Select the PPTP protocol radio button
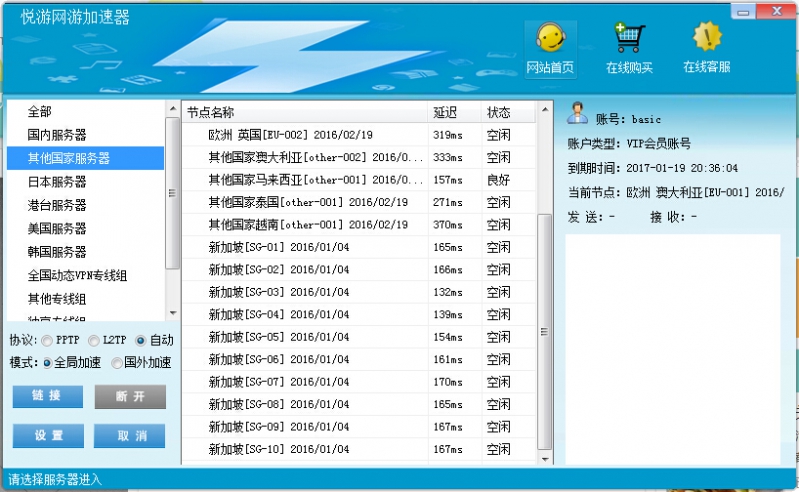 coord(47,340)
